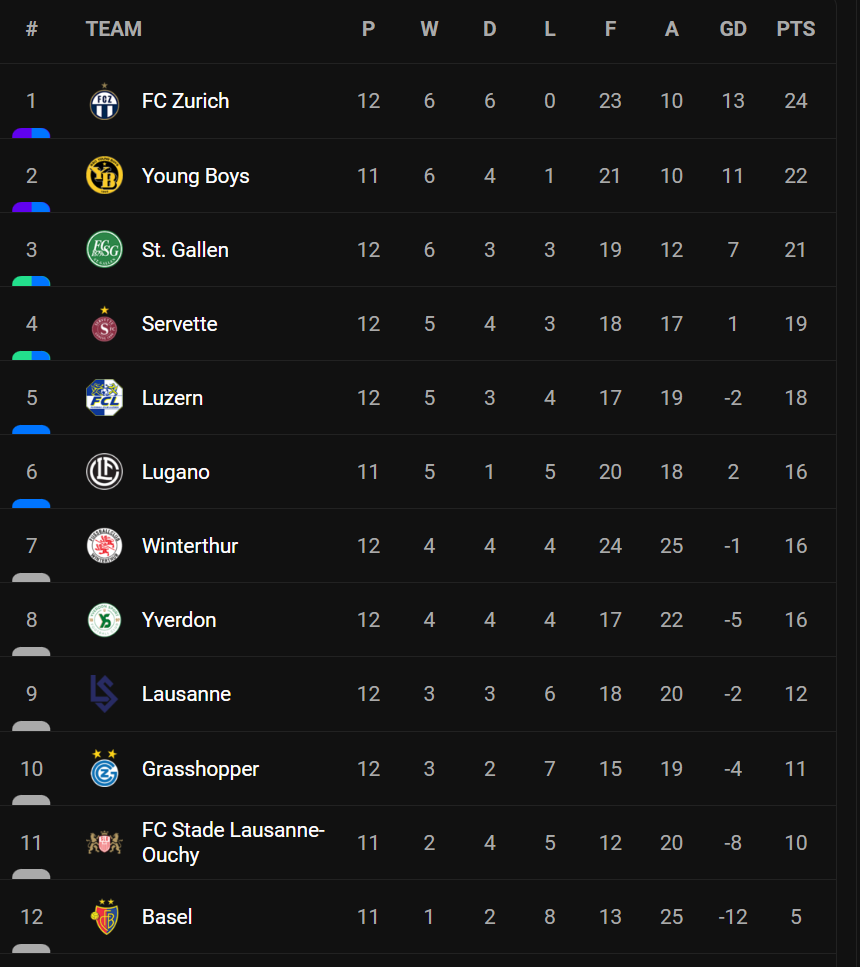Sort by the GD column header

point(733,29)
